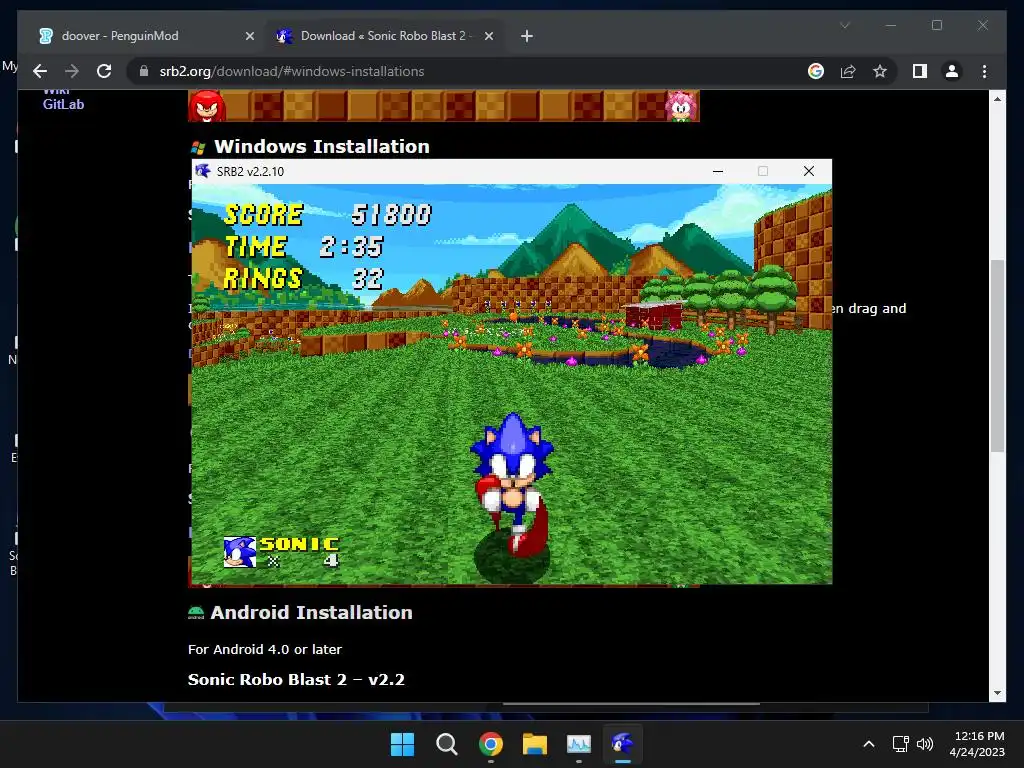Close the Sonic Robo Blast 2 download tab
1024x768 pixels.
tap(488, 37)
